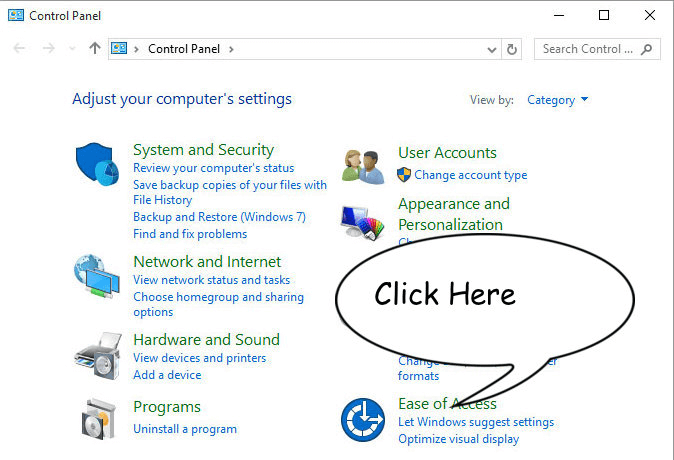The width and height of the screenshot is (674, 460).
Task: Click Add a device link
Action: coord(167,375)
